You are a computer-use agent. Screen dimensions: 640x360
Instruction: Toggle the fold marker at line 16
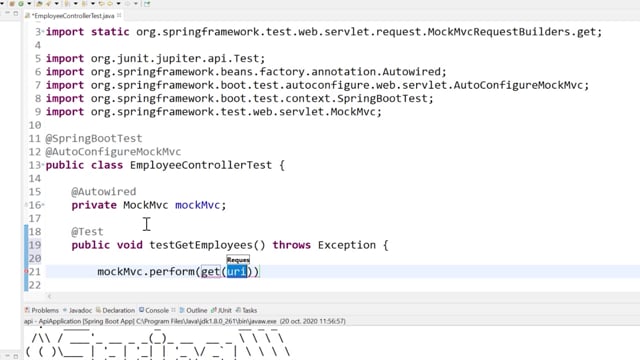click(x=43, y=205)
